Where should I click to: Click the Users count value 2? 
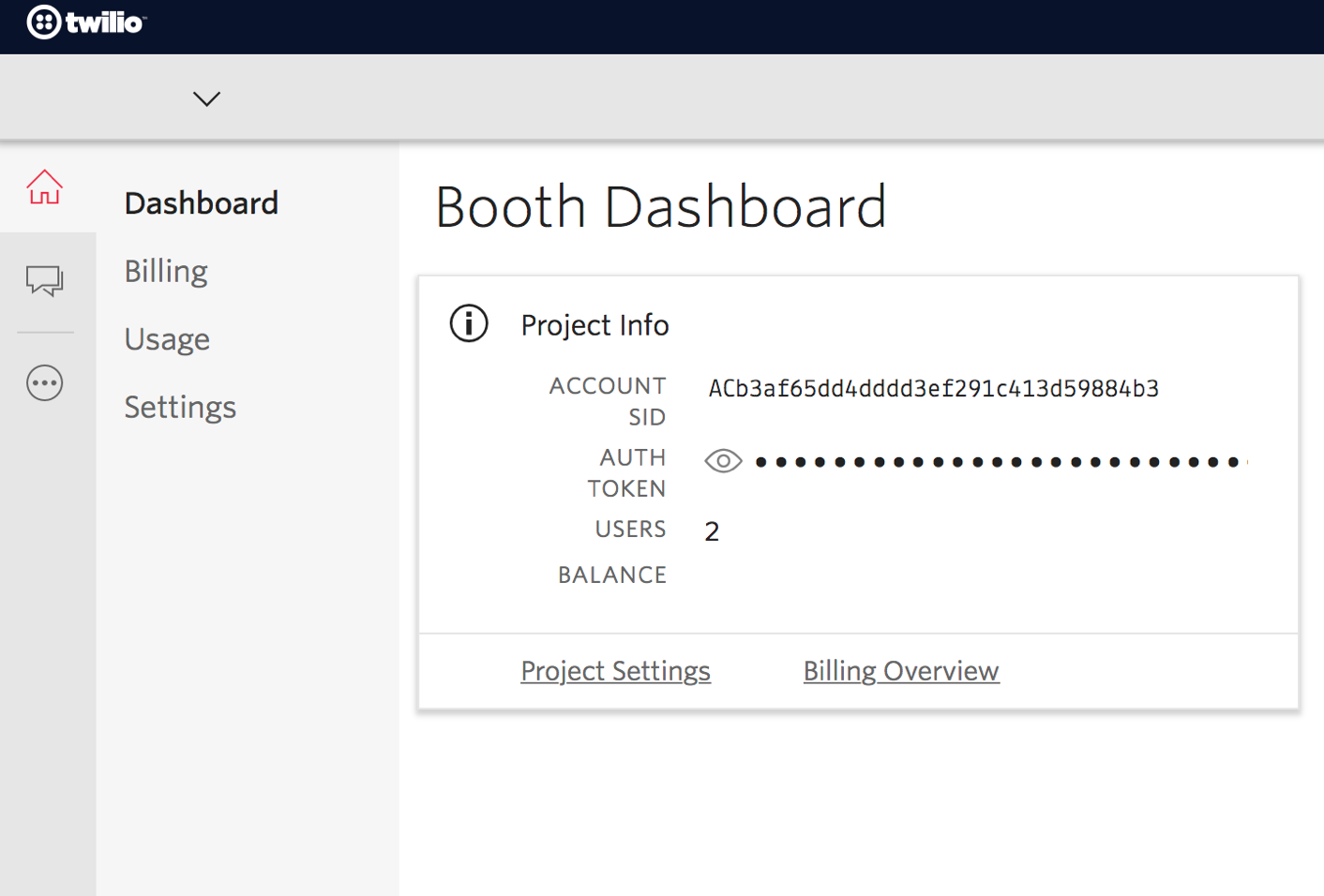pos(712,531)
